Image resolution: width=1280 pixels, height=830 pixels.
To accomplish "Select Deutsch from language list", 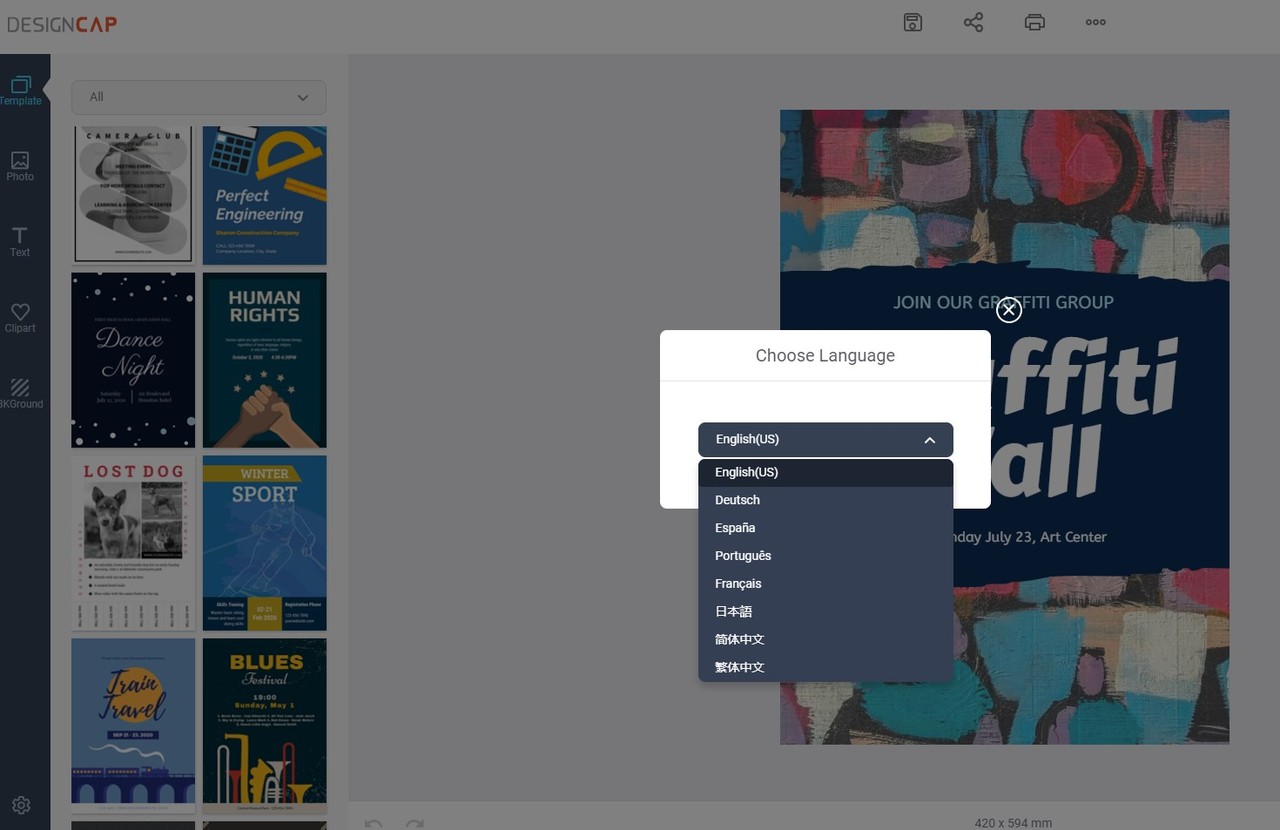I will (737, 500).
